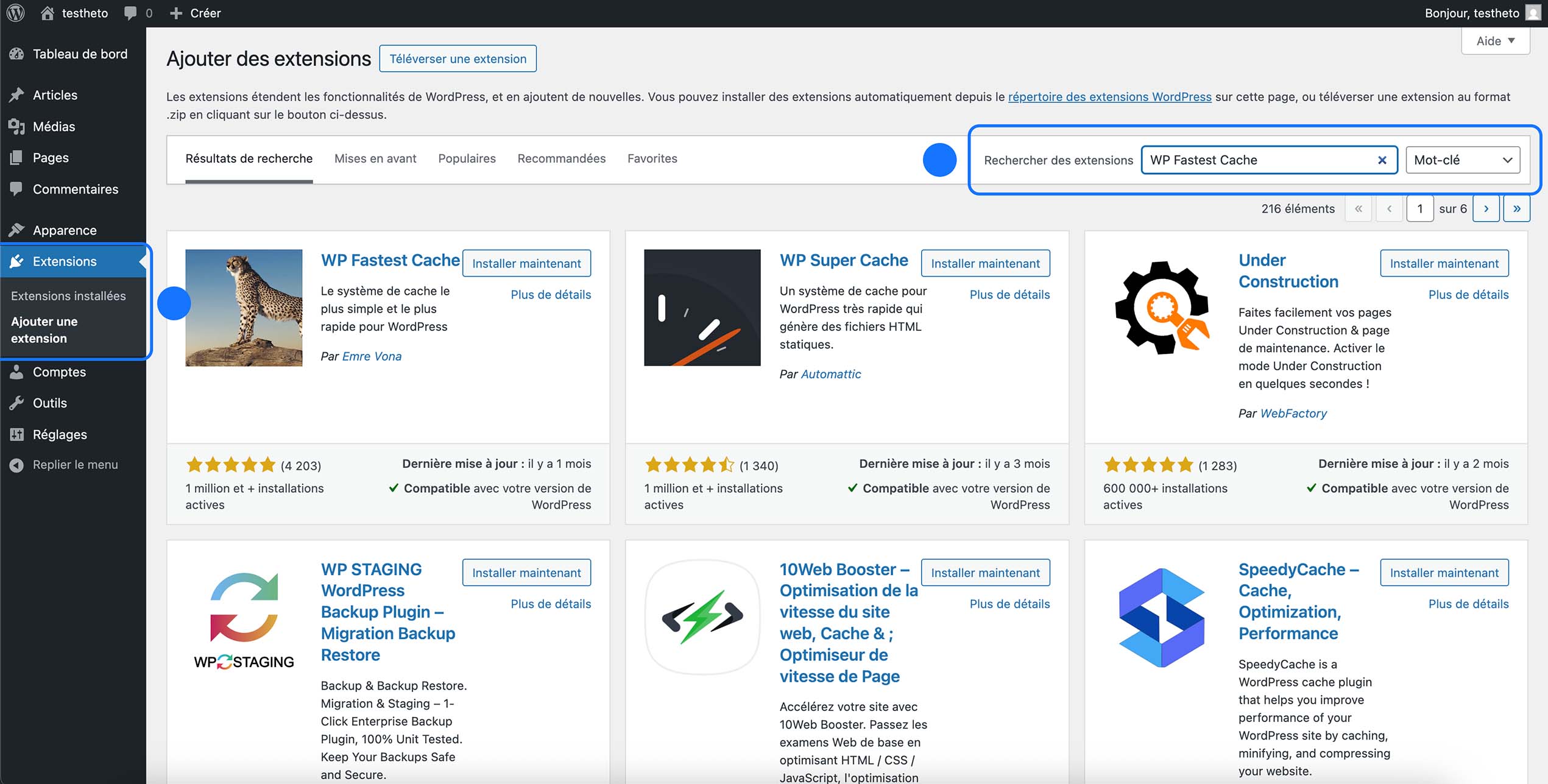The image size is (1548, 784).
Task: Select the Tableau de bord dashboard icon
Action: (x=16, y=54)
